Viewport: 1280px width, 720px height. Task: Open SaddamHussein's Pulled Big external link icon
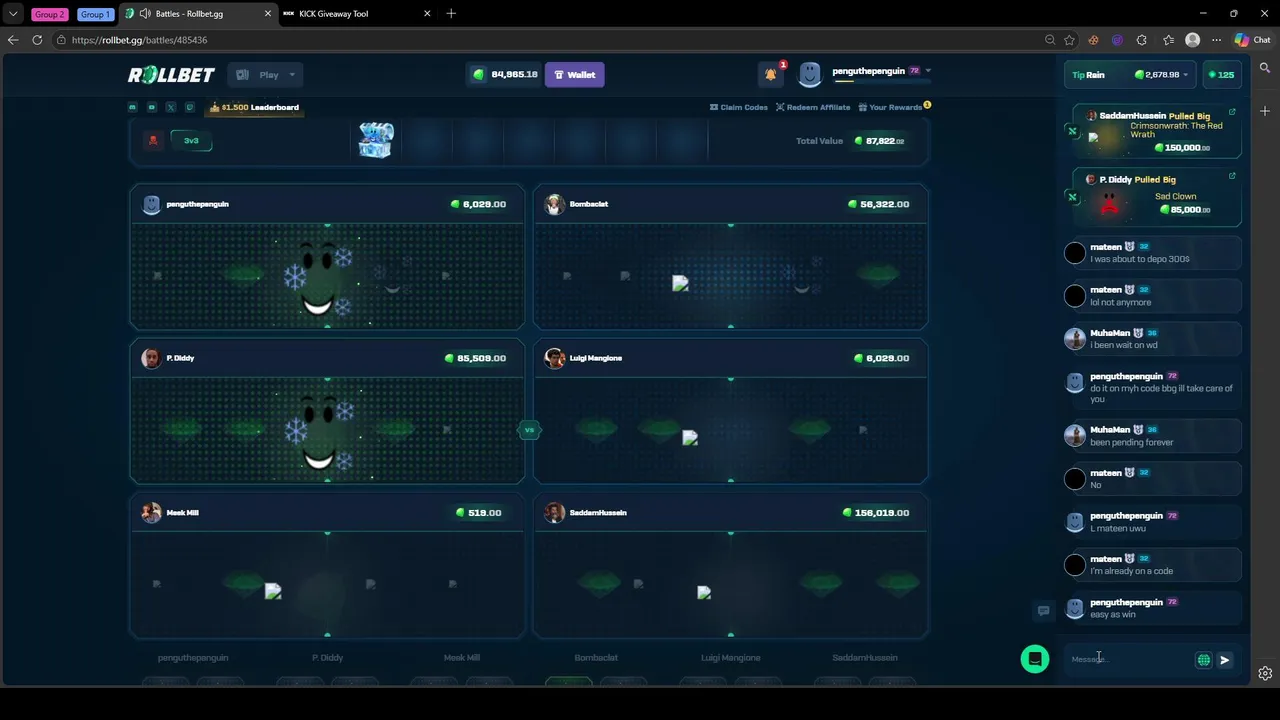[x=1232, y=112]
